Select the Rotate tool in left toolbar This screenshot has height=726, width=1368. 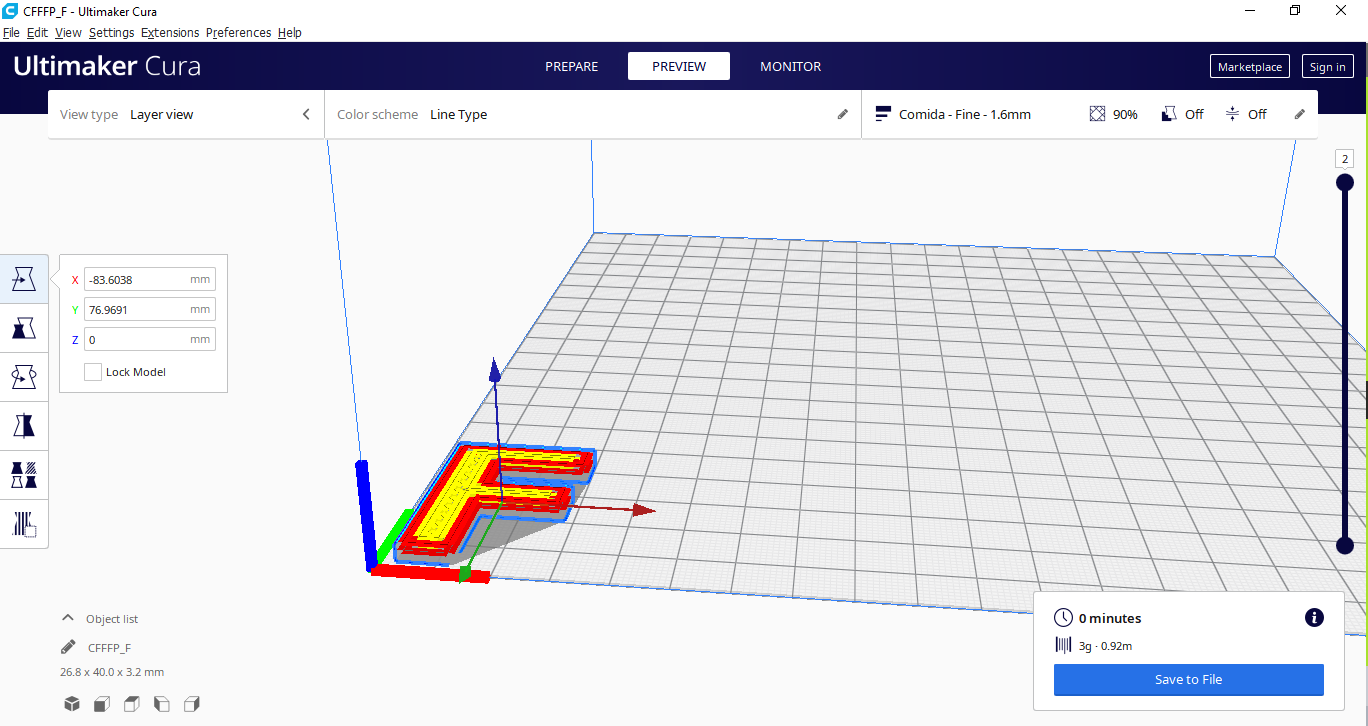click(x=24, y=377)
